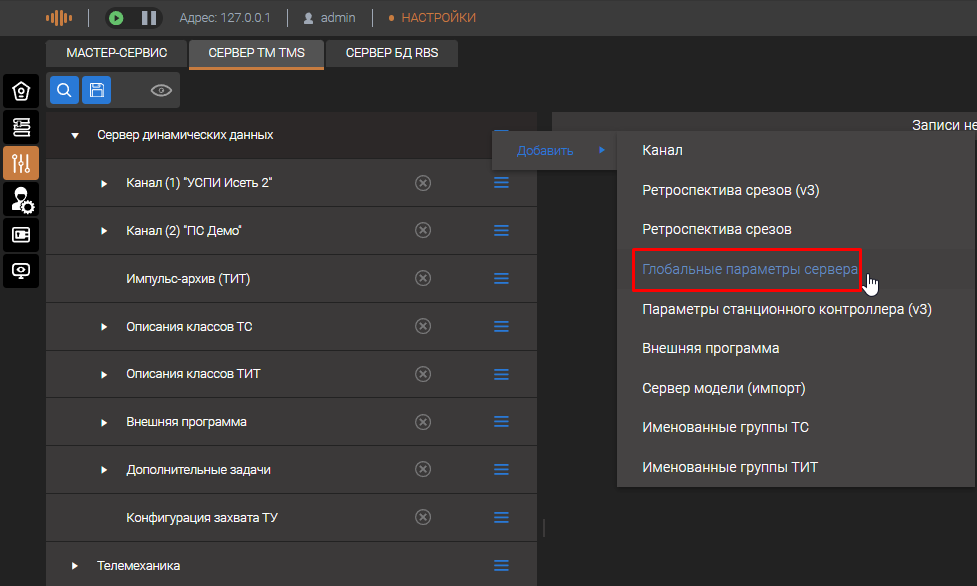Expand the Телемеханика tree node
977x586 pixels.
click(75, 566)
